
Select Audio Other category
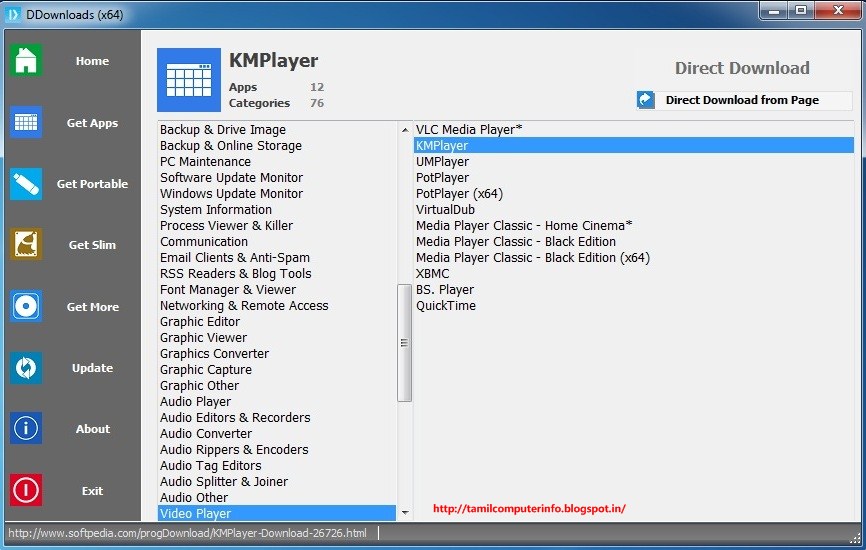[x=277, y=498]
